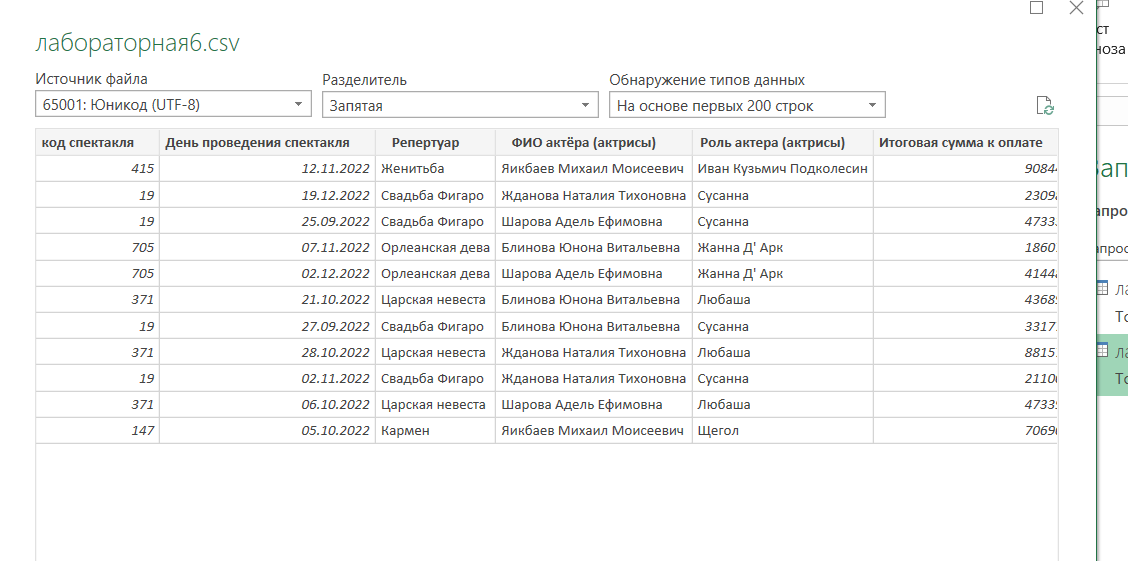Click the highlighted green query in side pane
The height and width of the screenshot is (561, 1128).
click(1111, 365)
